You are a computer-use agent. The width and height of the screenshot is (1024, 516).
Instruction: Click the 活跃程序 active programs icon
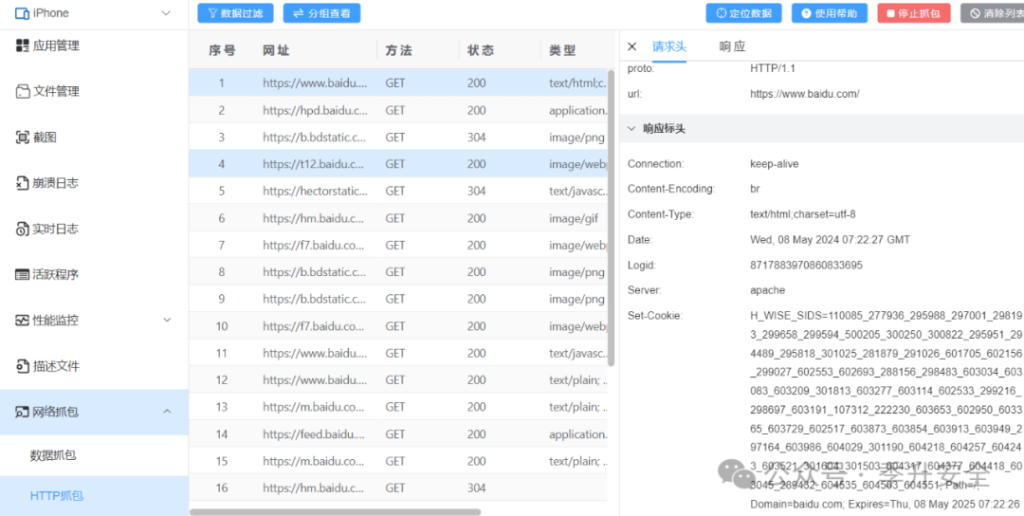tap(22, 274)
